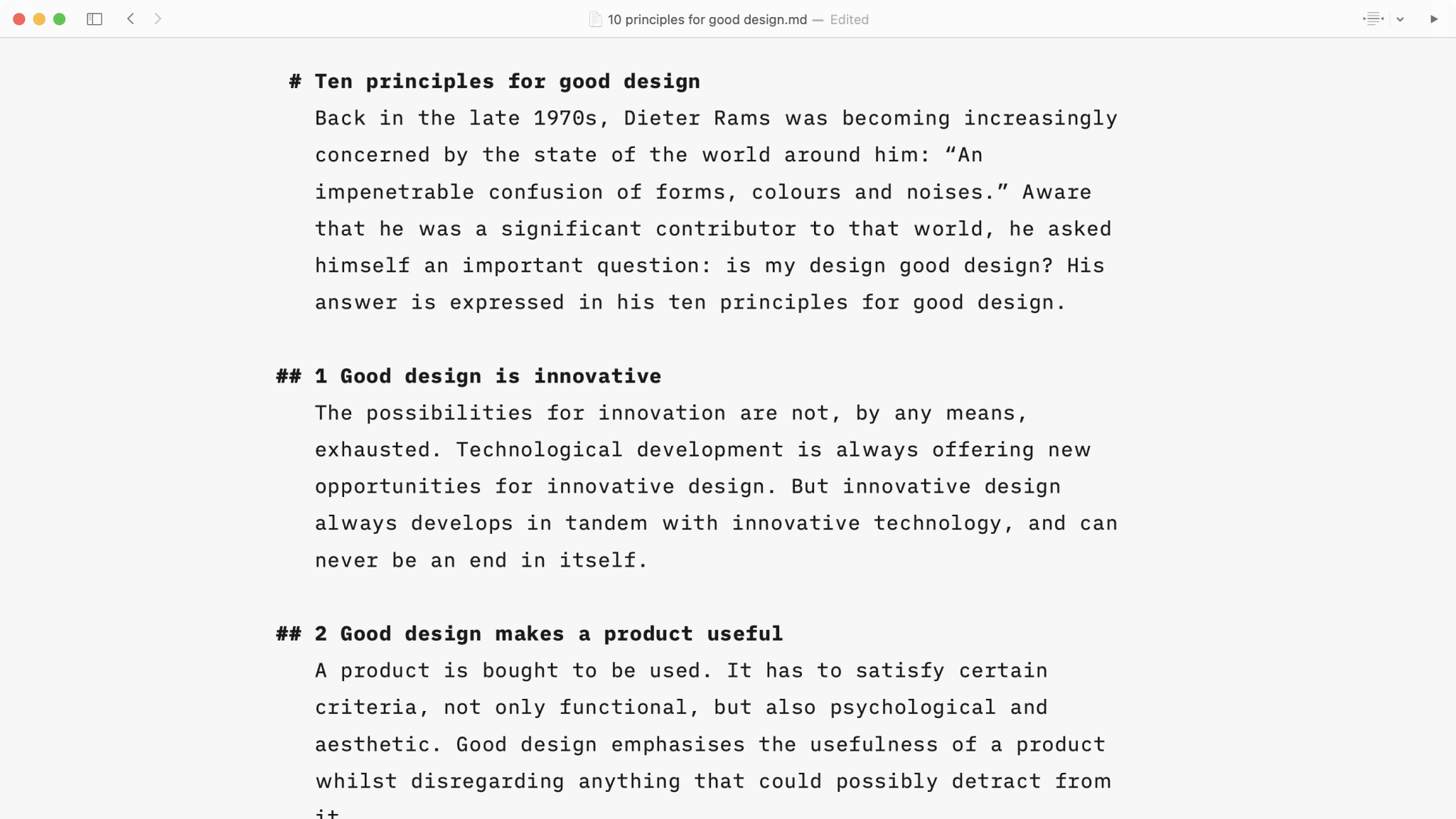This screenshot has height=819, width=1456.
Task: Open the text style settings icon with inward arrows
Action: pos(1372,18)
